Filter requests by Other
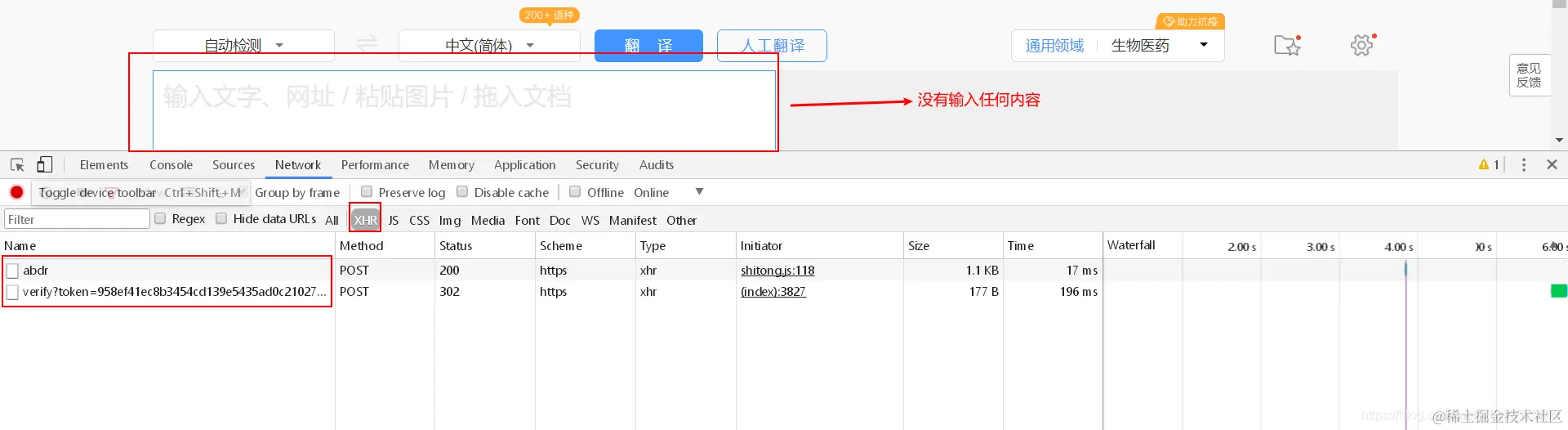 click(x=681, y=220)
